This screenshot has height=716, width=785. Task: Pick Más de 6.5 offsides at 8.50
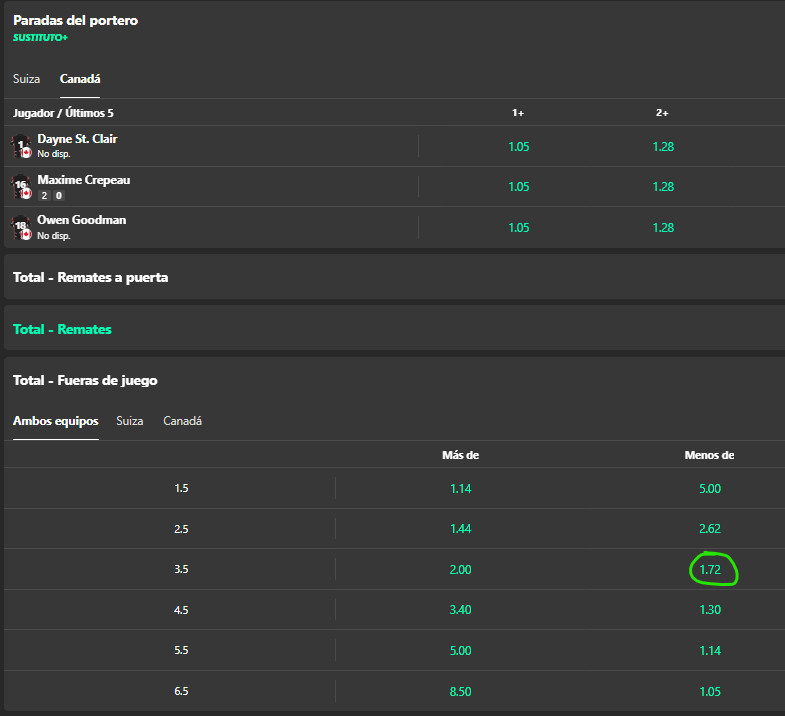[x=461, y=691]
